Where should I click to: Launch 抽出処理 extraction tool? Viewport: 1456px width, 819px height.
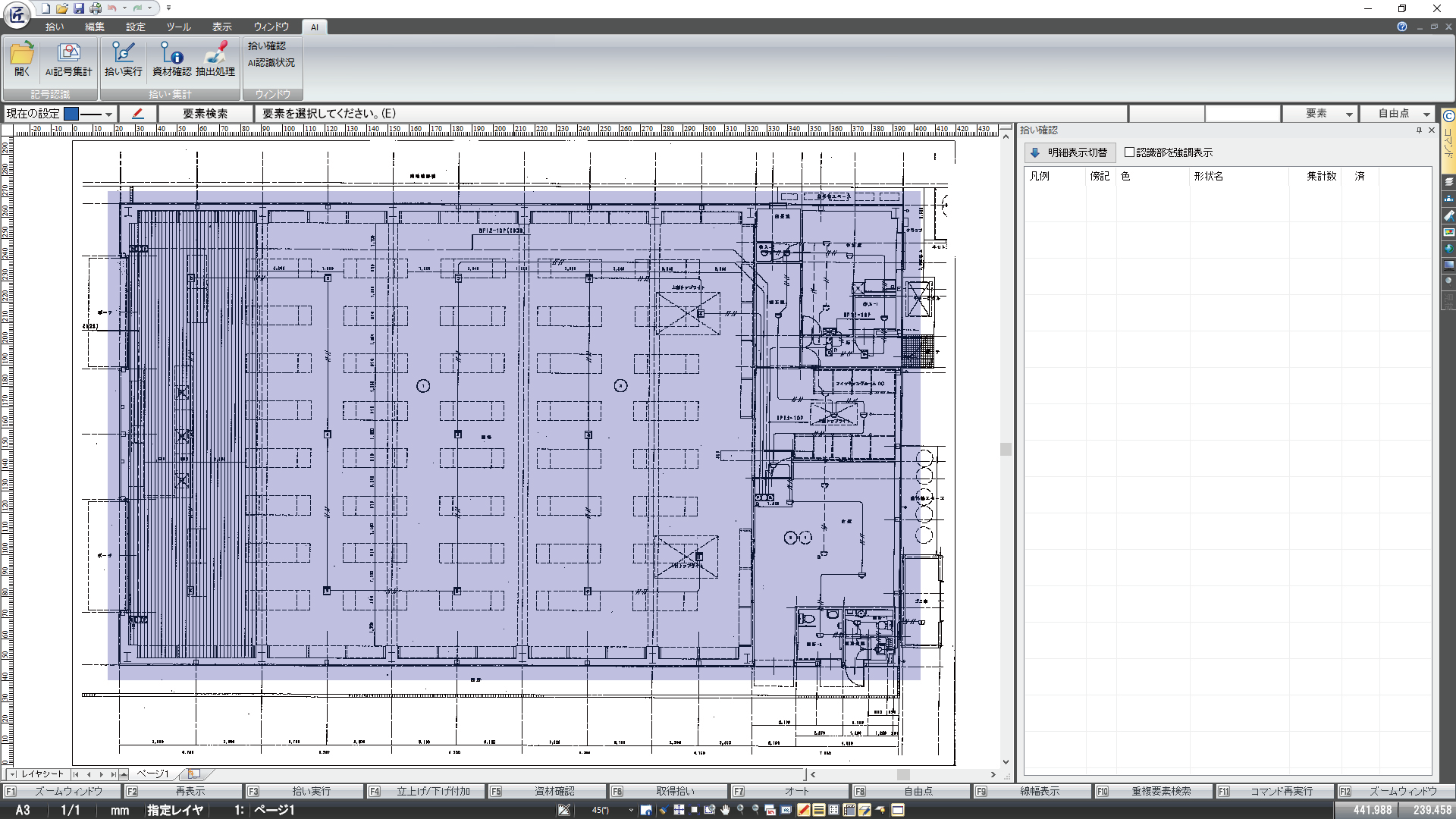pyautogui.click(x=215, y=59)
